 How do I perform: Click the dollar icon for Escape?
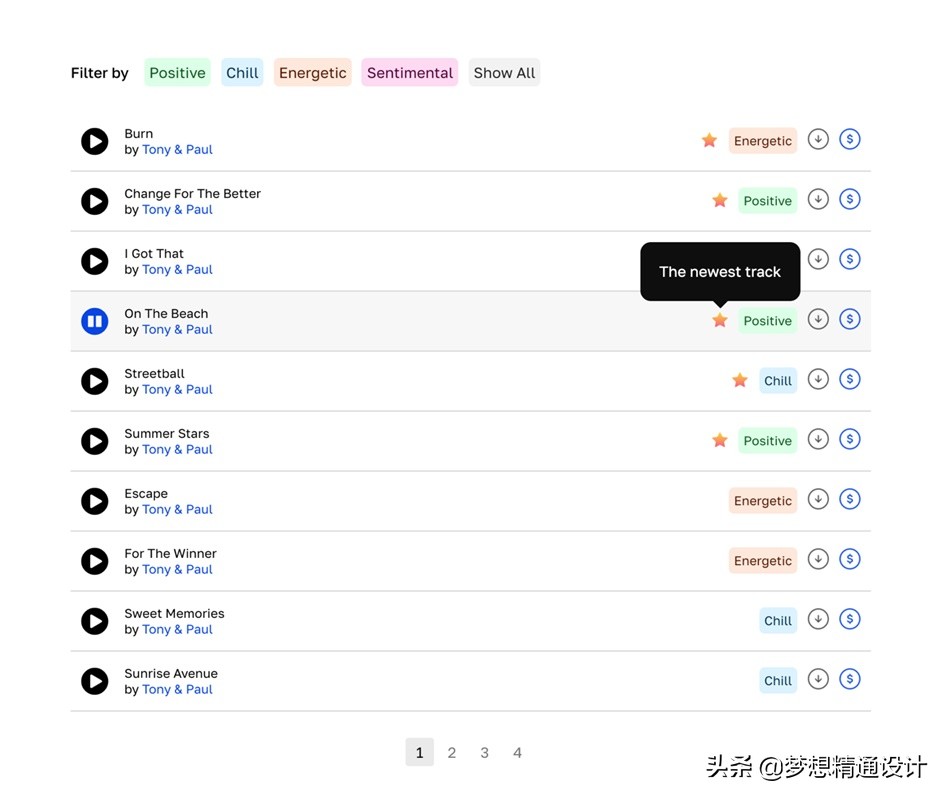click(x=850, y=499)
